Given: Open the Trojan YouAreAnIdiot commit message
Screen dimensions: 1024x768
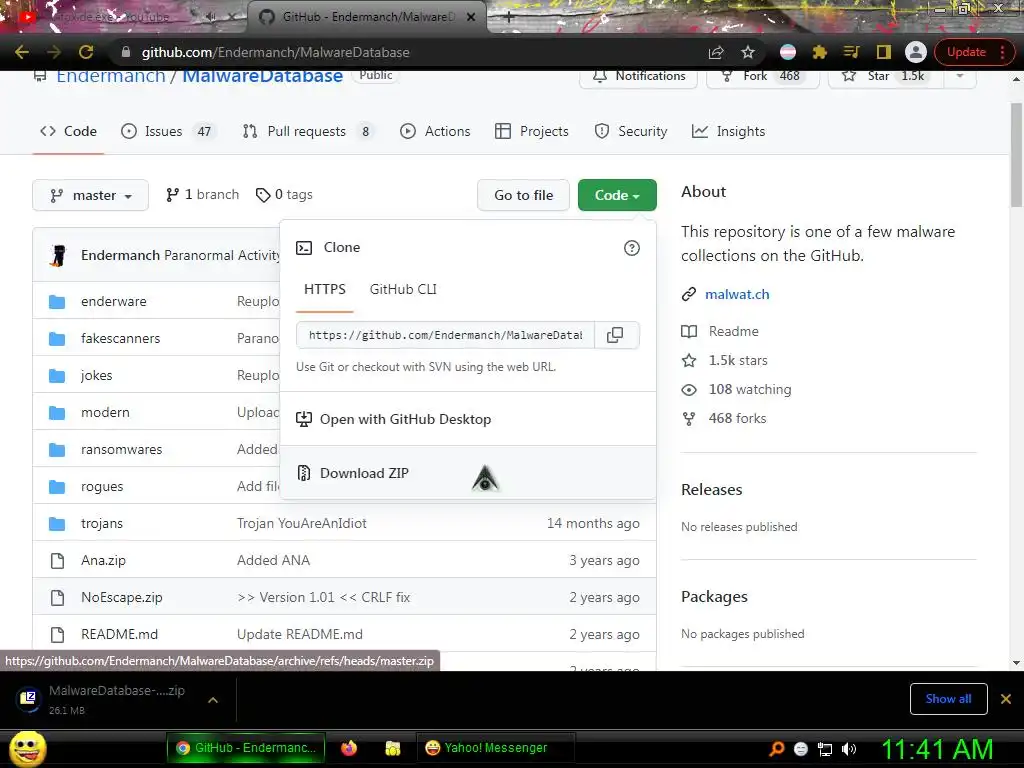Looking at the screenshot, I should coord(301,523).
